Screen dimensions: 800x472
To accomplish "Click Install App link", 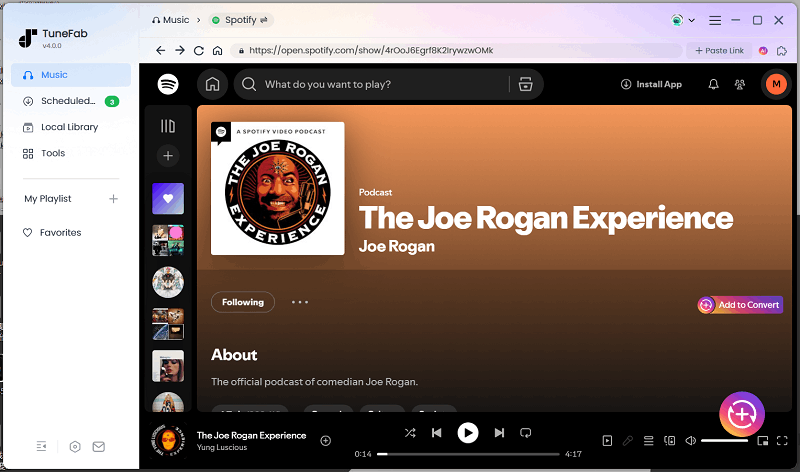I will pyautogui.click(x=651, y=85).
